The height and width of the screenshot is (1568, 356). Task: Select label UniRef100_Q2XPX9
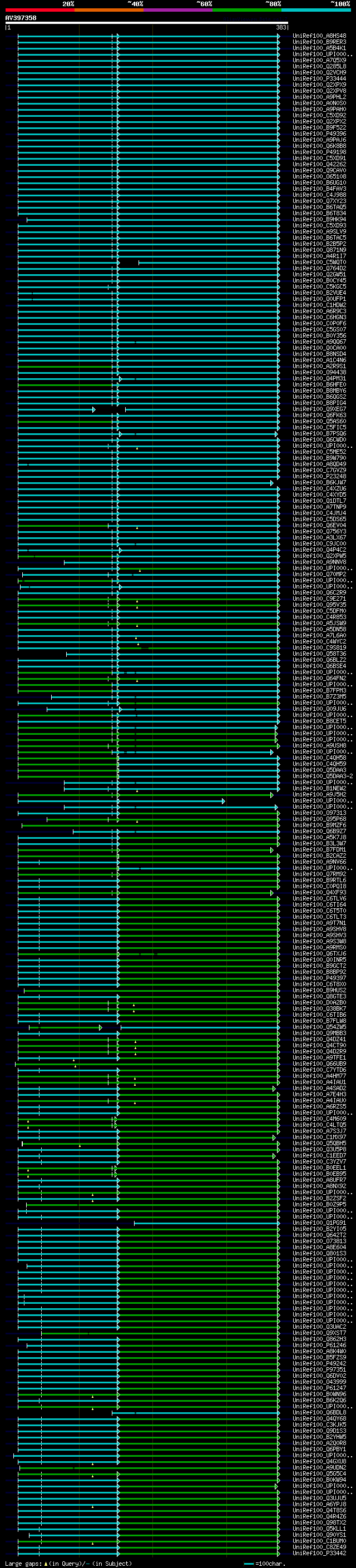319,85
